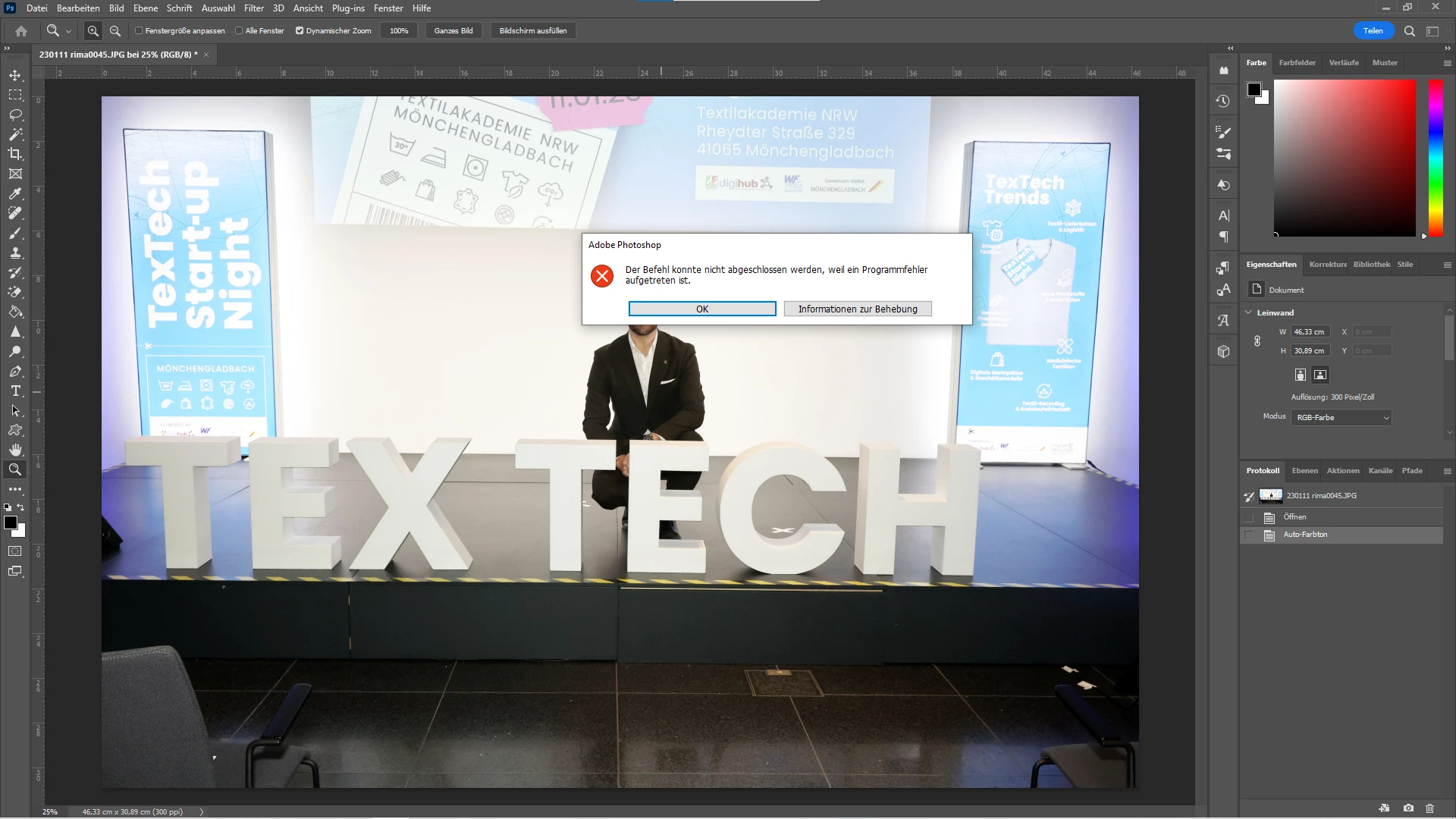This screenshot has height=819, width=1456.
Task: Select the Eyedropper tool
Action: tap(15, 193)
